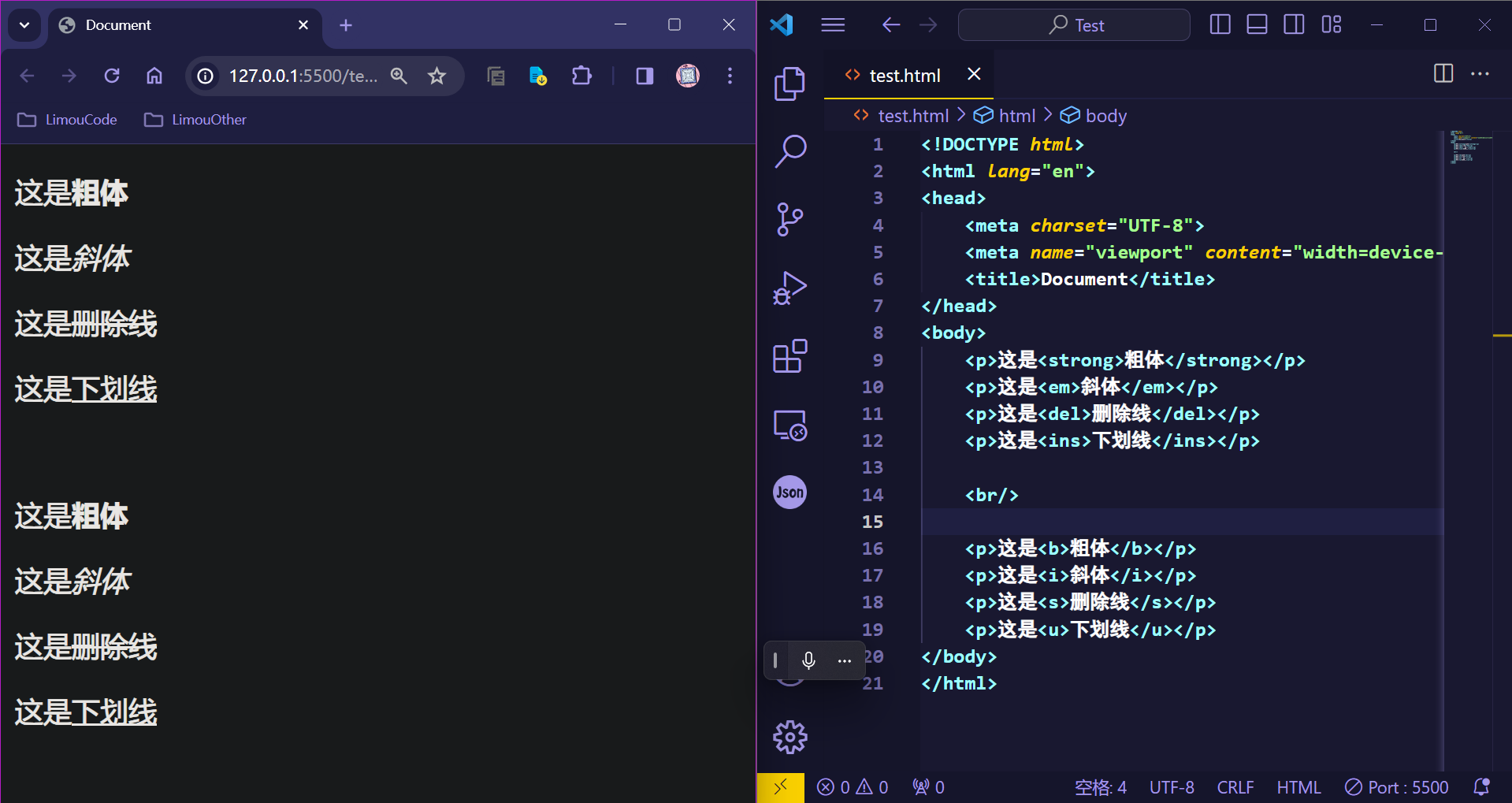This screenshot has width=1512, height=803.
Task: Click the editor minimap preview
Action: pyautogui.click(x=1469, y=147)
